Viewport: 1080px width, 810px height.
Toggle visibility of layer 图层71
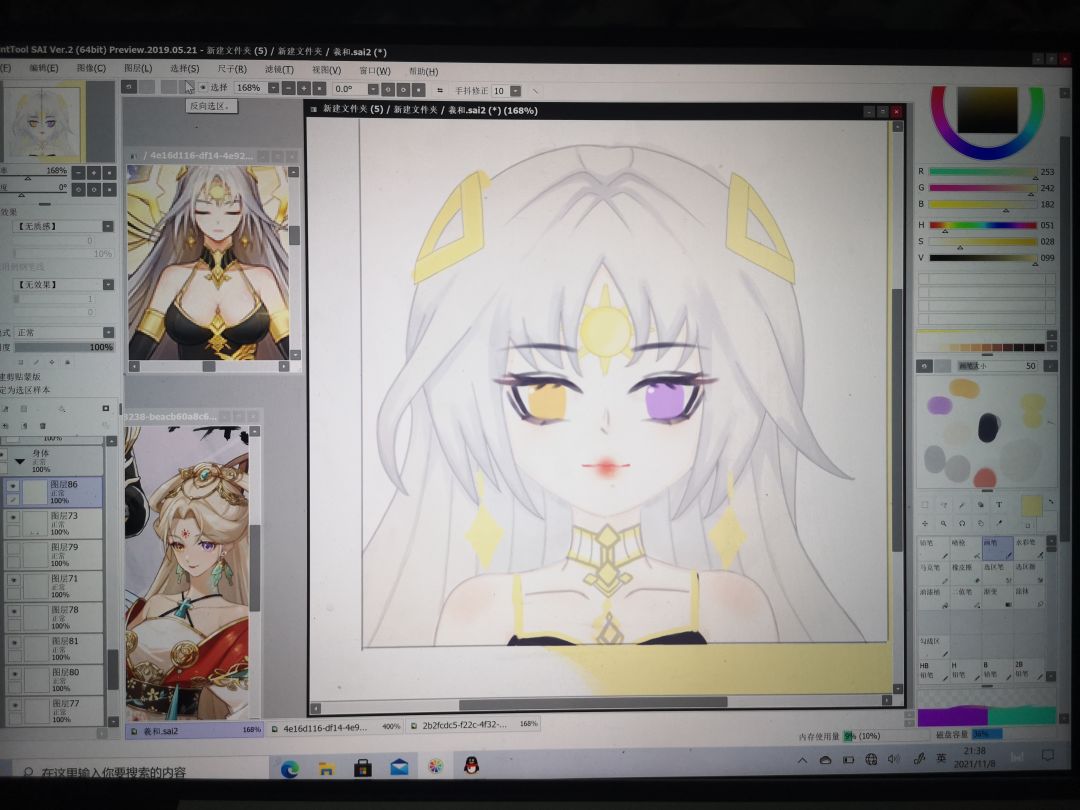(x=13, y=580)
